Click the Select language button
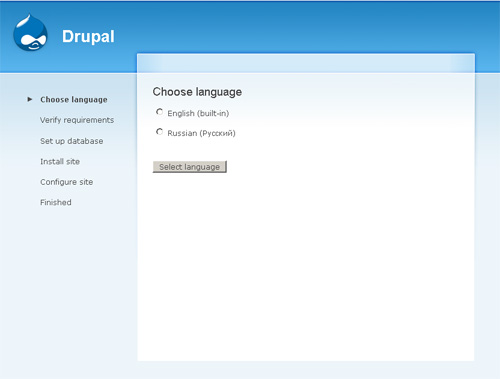 coord(190,167)
